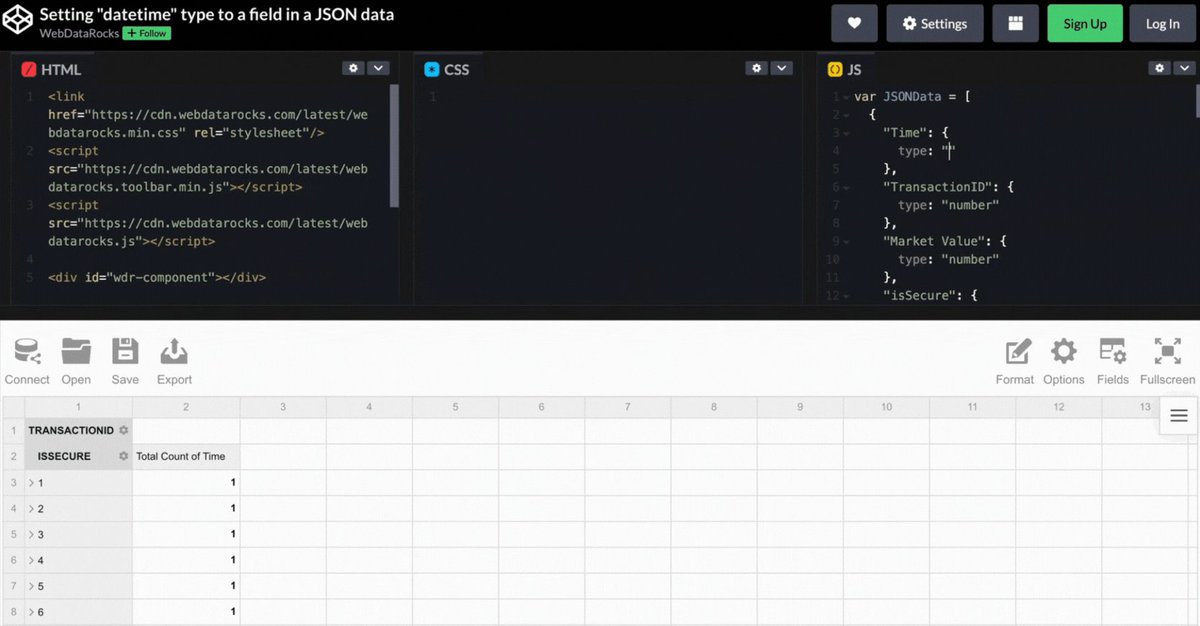Screen dimensions: 1200x626
Task: Open JS editor settings gear
Action: (x=1159, y=68)
